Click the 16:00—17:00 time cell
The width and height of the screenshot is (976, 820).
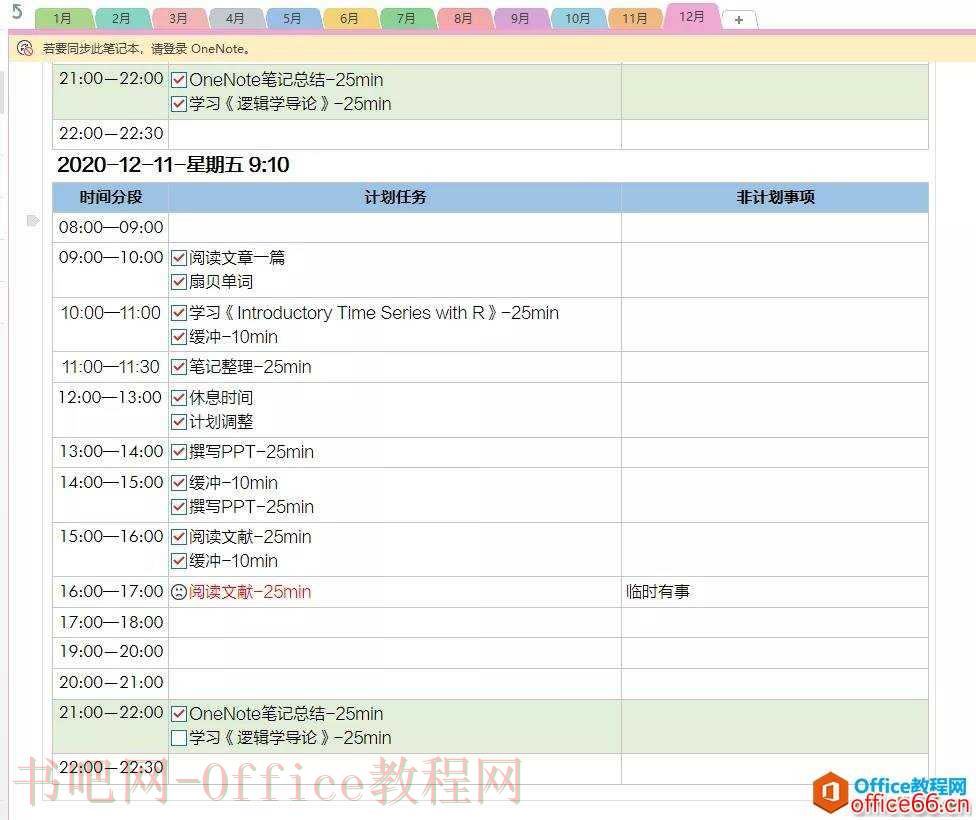click(x=111, y=591)
